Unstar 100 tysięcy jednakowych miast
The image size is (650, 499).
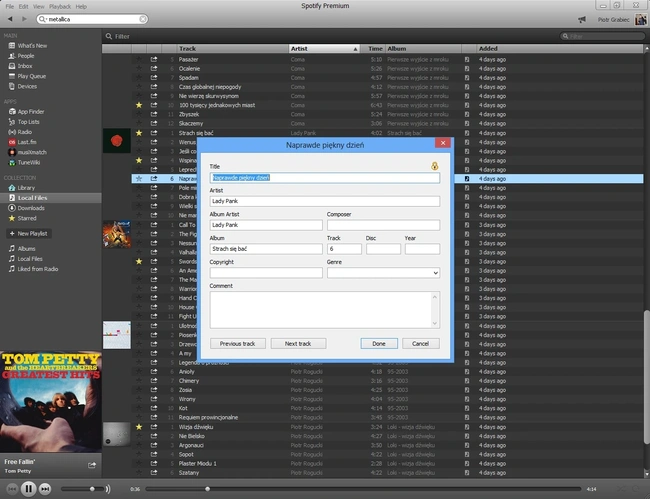tap(139, 105)
